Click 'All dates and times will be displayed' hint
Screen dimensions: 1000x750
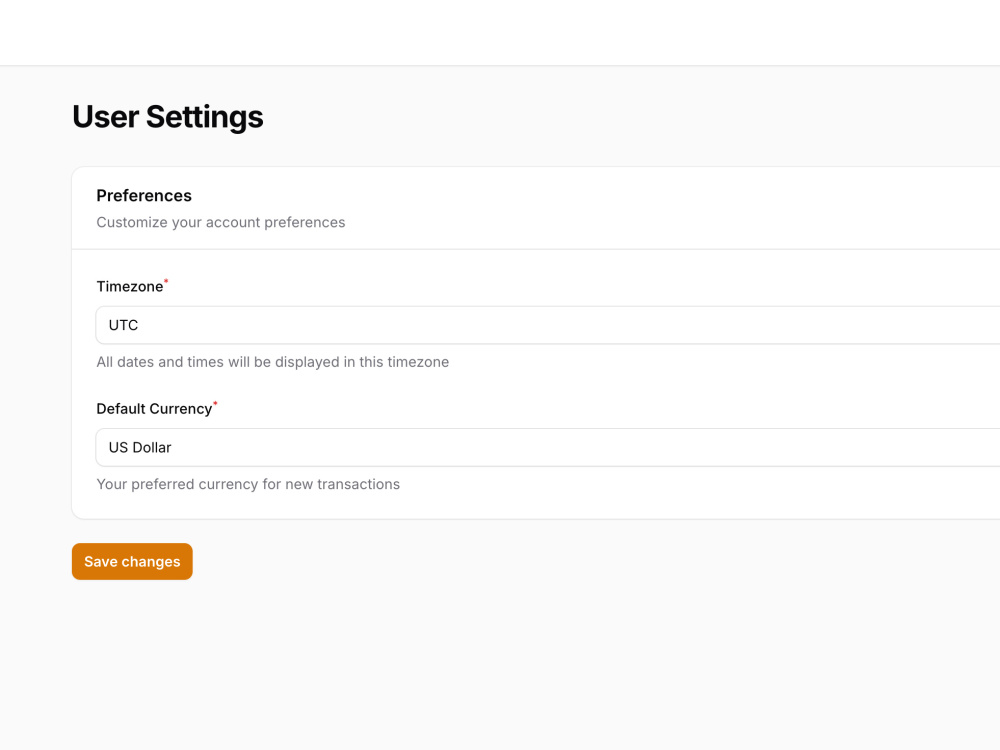coord(273,362)
